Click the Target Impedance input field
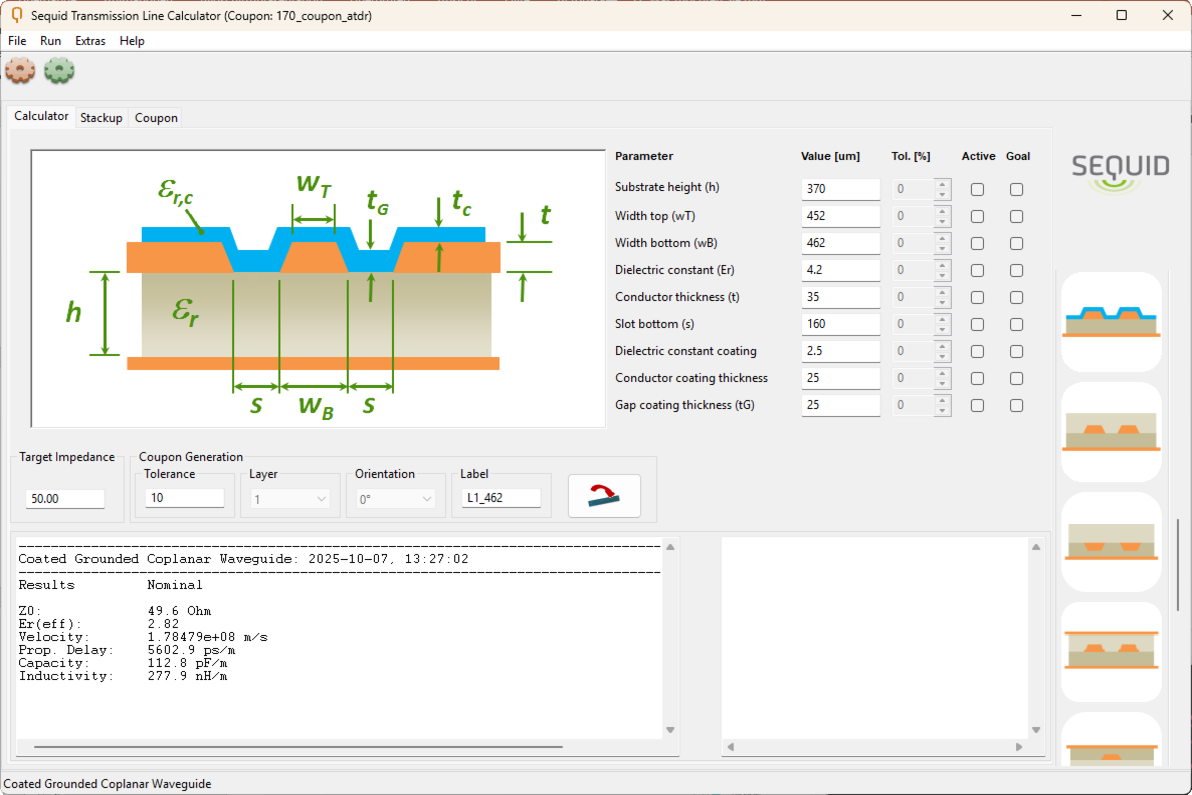The height and width of the screenshot is (795, 1192). pyautogui.click(x=65, y=498)
